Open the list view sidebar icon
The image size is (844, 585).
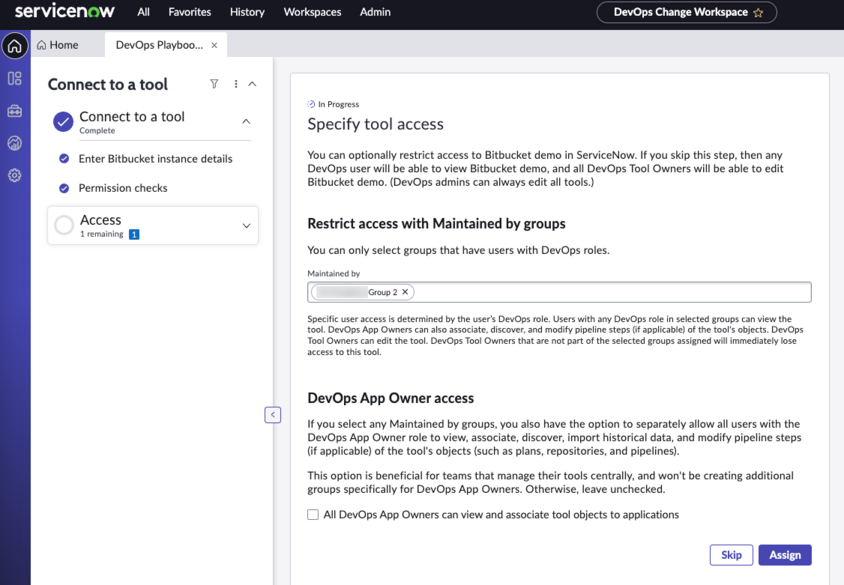15,79
